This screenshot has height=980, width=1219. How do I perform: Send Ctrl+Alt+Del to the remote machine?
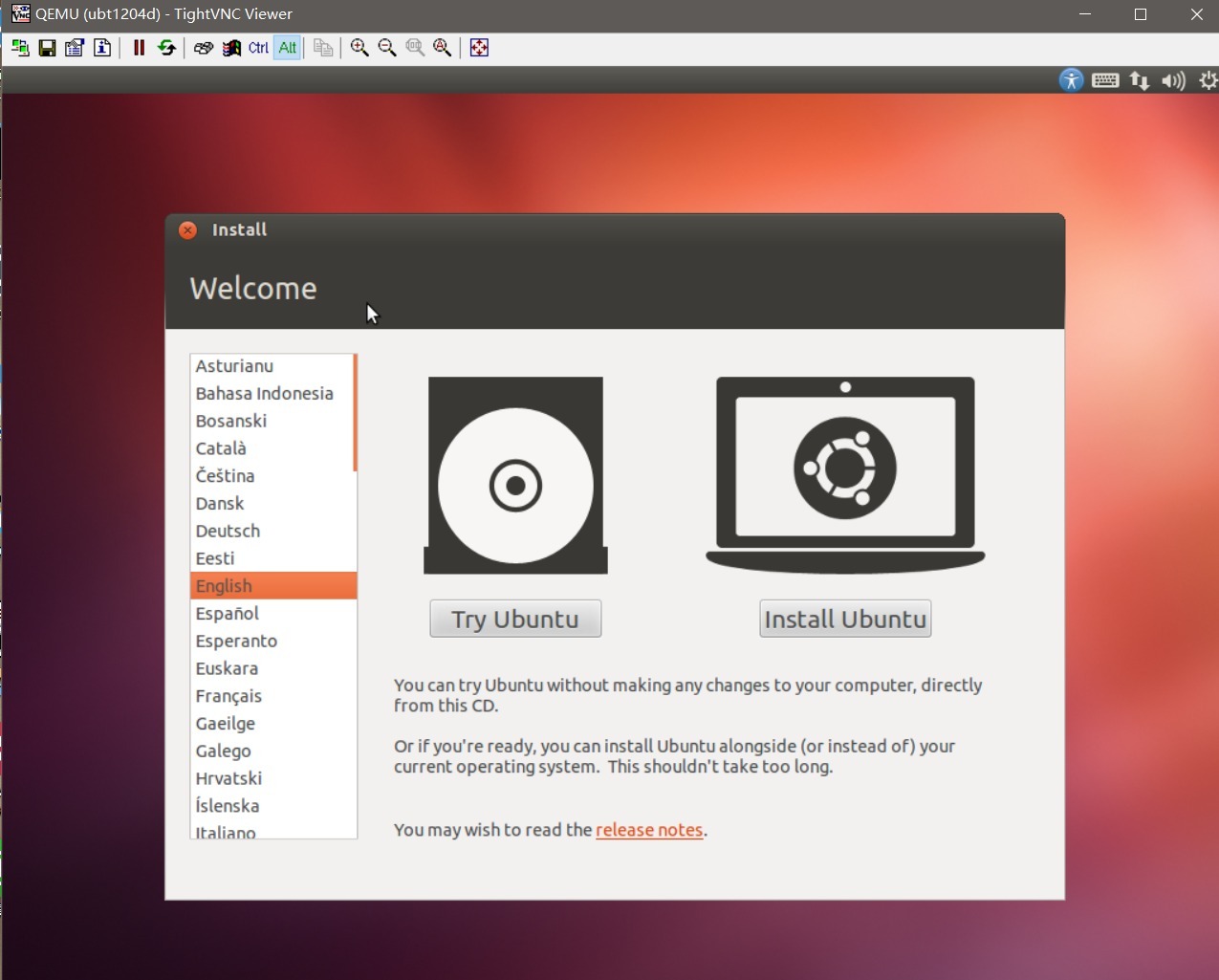pyautogui.click(x=203, y=48)
